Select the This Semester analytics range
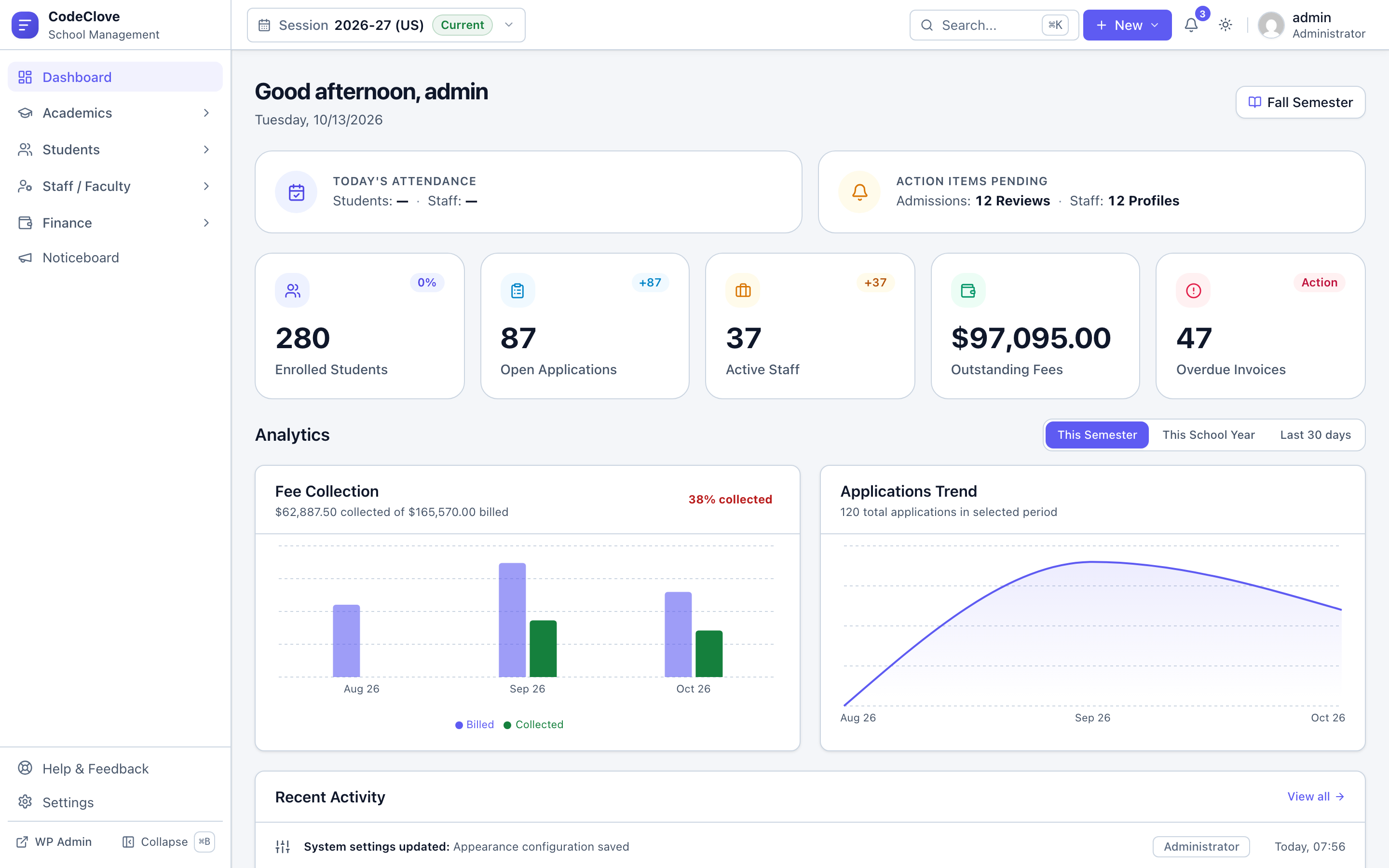The height and width of the screenshot is (868, 1389). (1097, 435)
